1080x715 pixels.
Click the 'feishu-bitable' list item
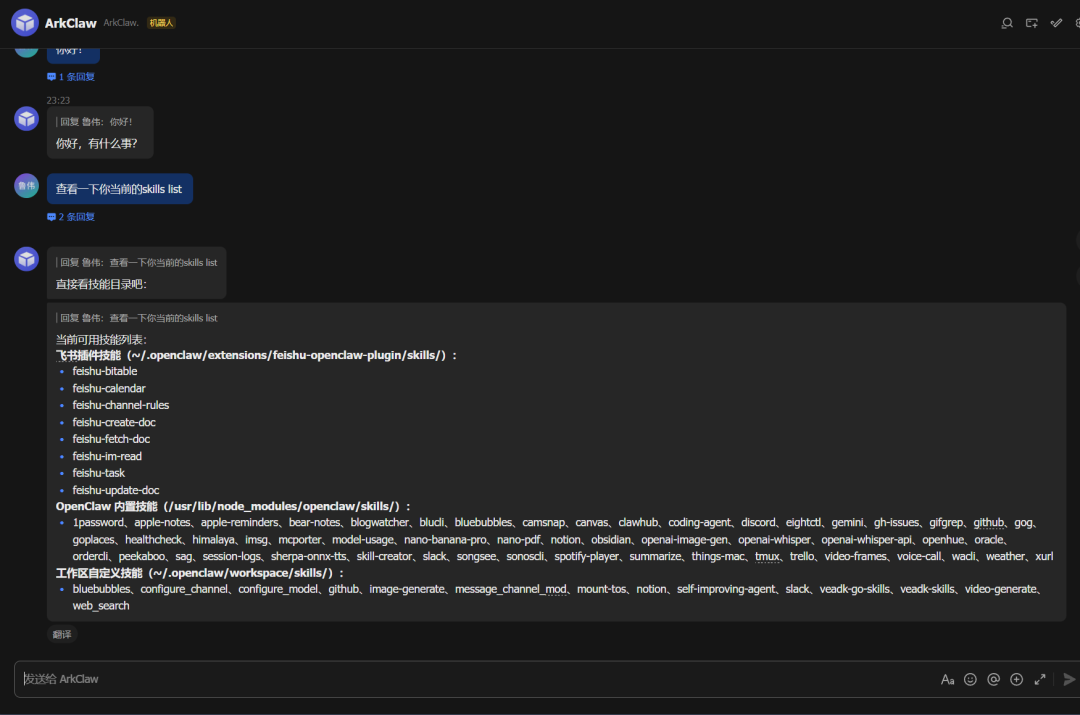click(x=105, y=371)
